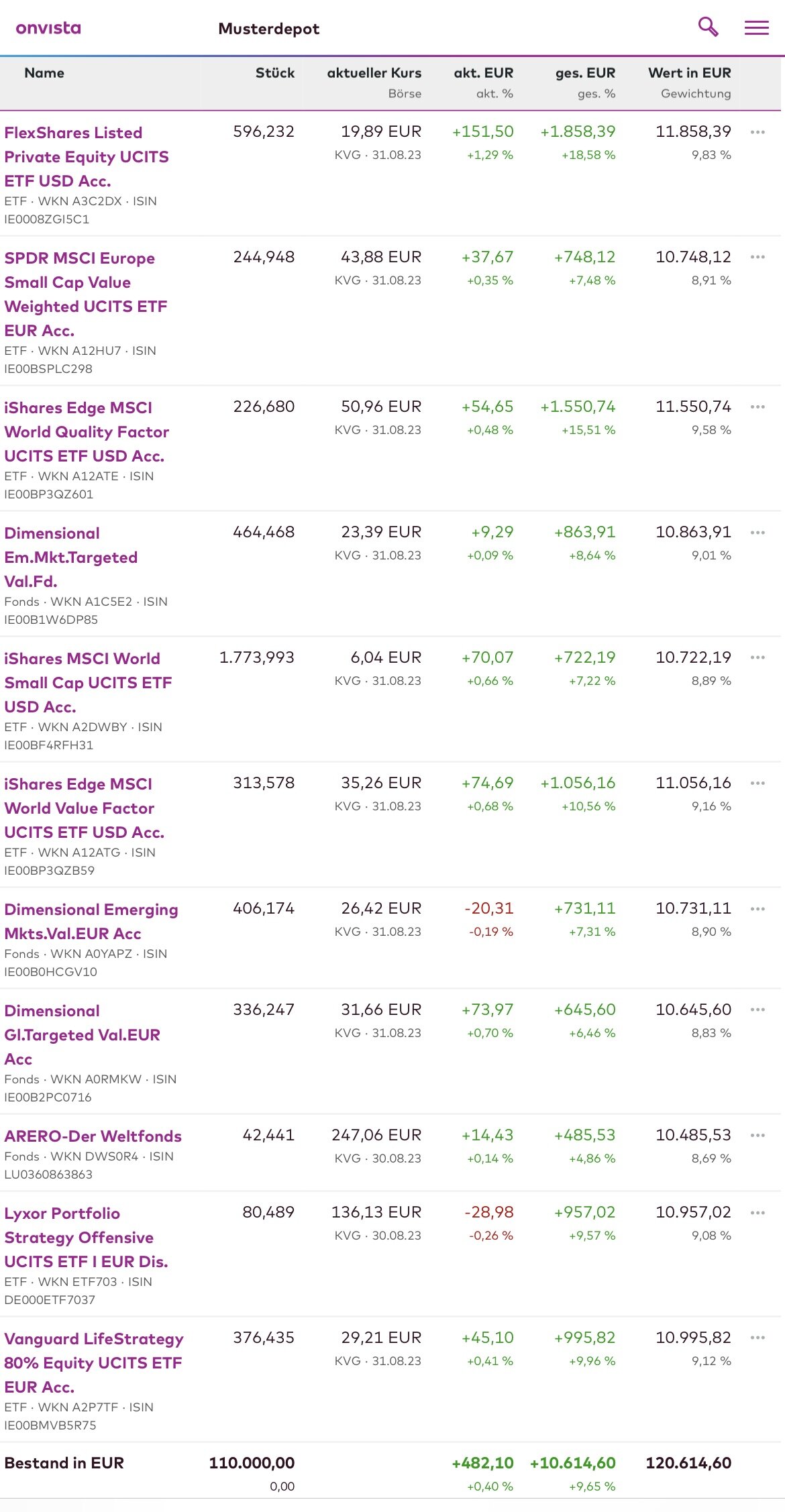The height and width of the screenshot is (1512, 785).
Task: Open ARERO-Der Weltfonds fund link
Action: tap(93, 1136)
